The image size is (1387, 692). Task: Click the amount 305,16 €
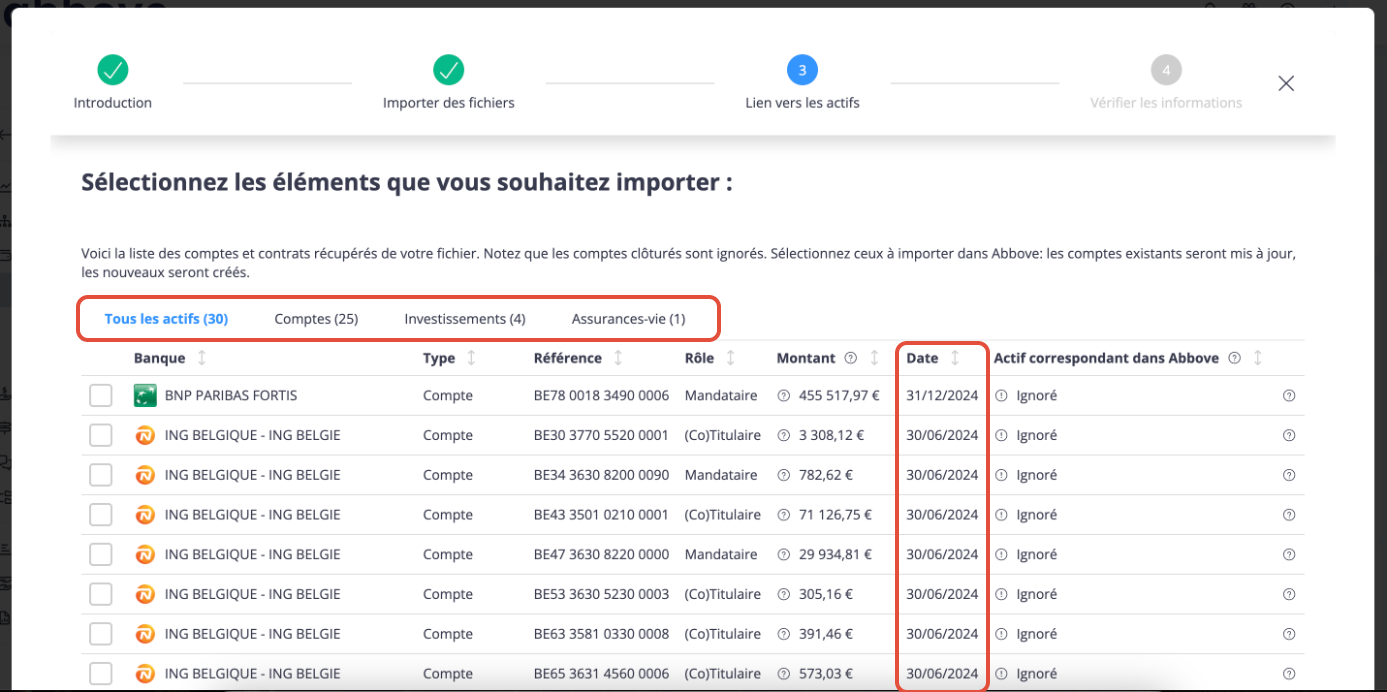click(x=826, y=594)
